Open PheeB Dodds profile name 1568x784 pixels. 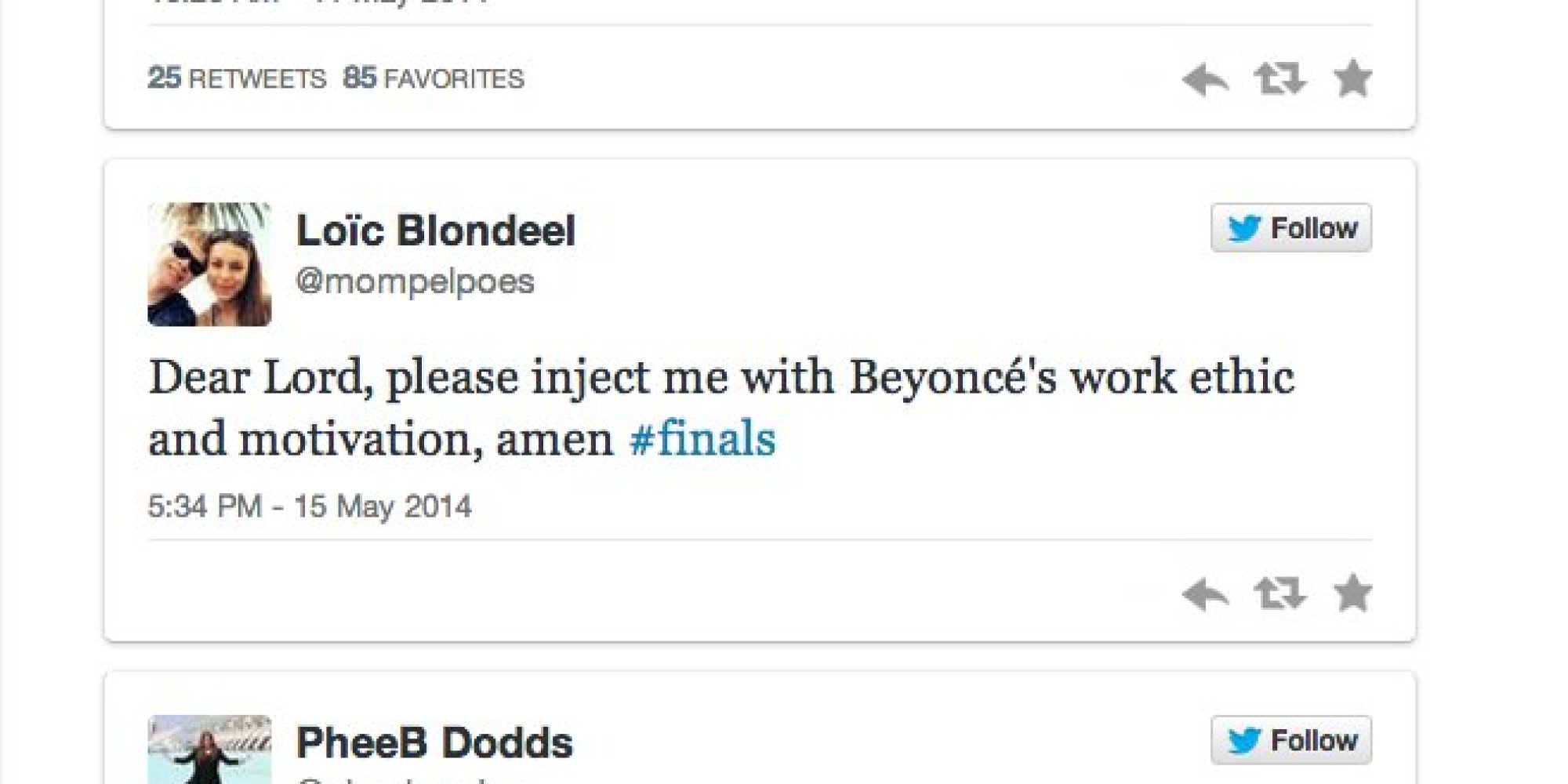[x=434, y=743]
